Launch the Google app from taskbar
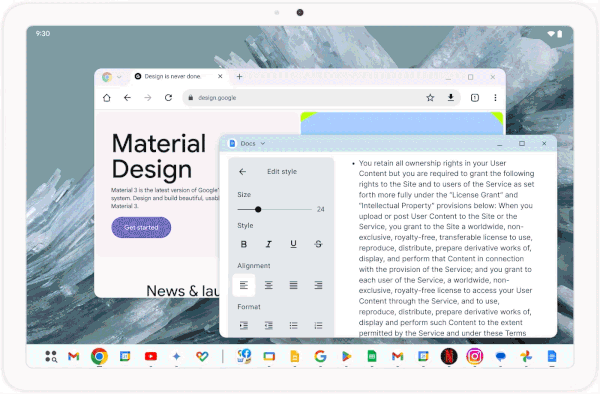Viewport: 600px width, 394px height. pyautogui.click(x=320, y=357)
